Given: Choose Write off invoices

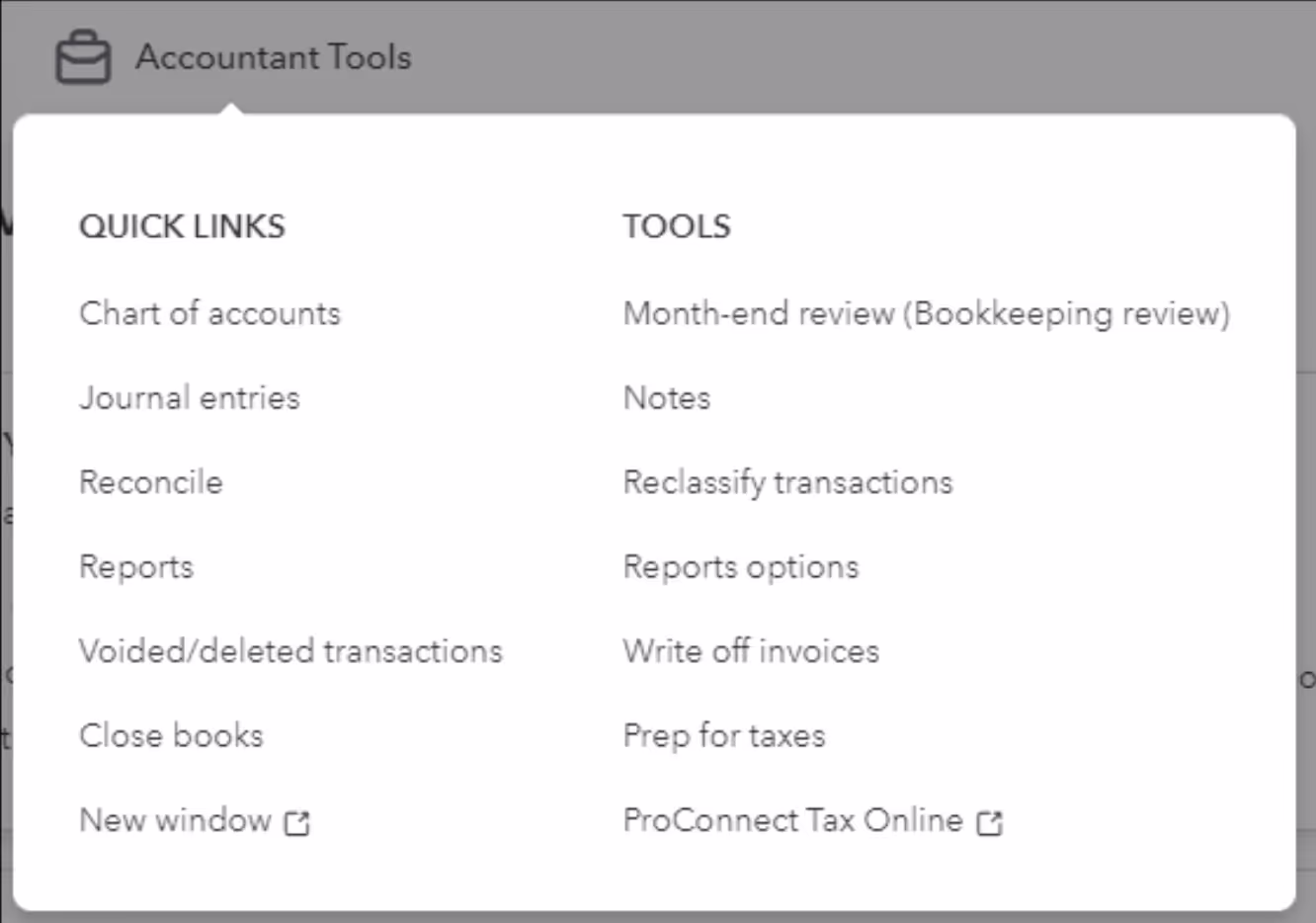Looking at the screenshot, I should click(x=751, y=651).
